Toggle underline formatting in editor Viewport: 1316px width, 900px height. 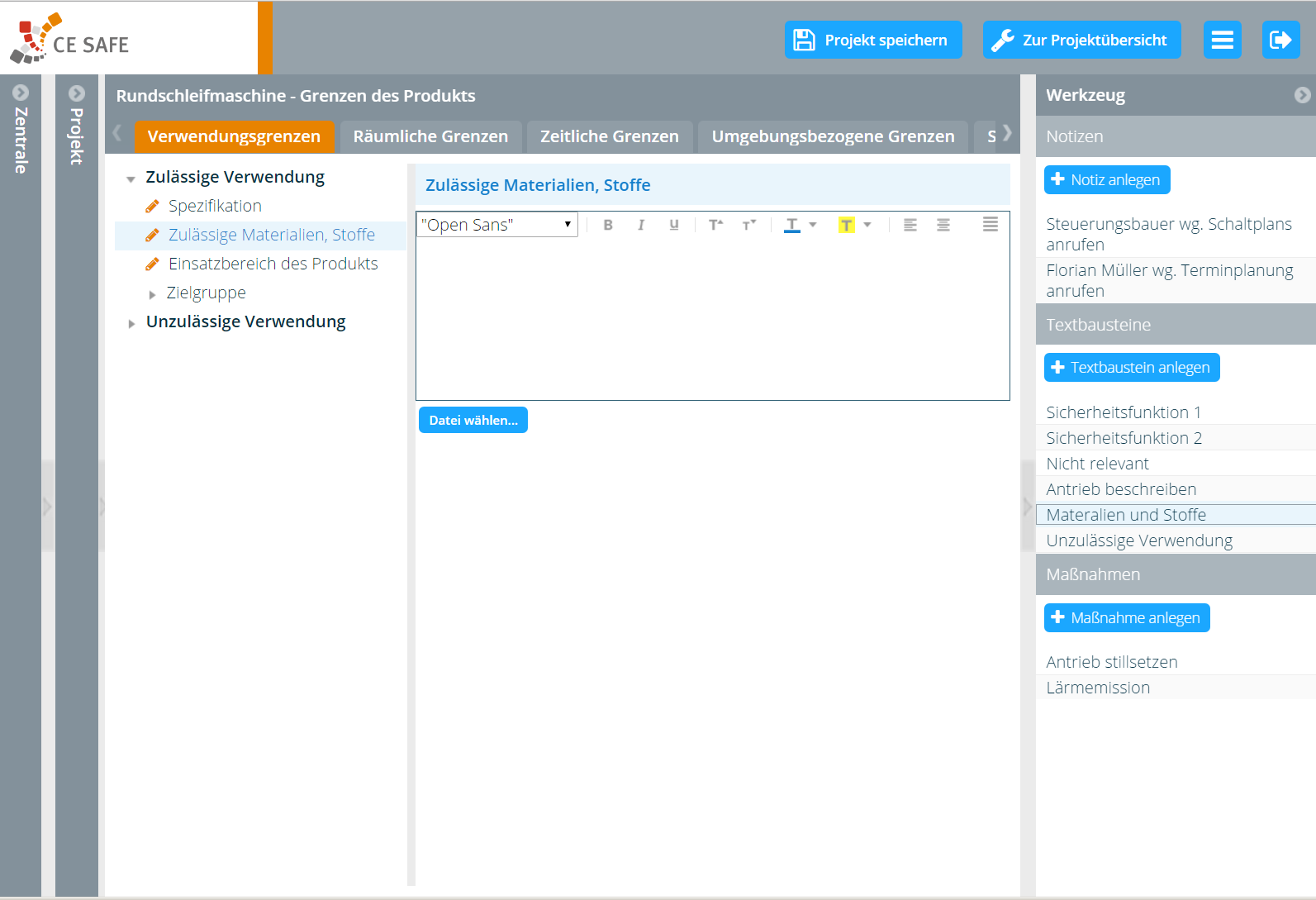674,225
